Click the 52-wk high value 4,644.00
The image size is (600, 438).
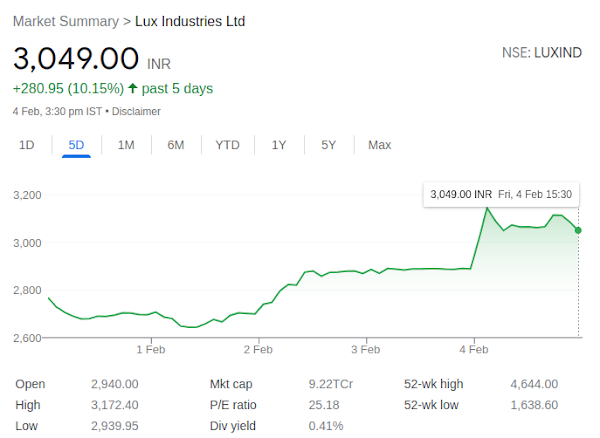[534, 384]
